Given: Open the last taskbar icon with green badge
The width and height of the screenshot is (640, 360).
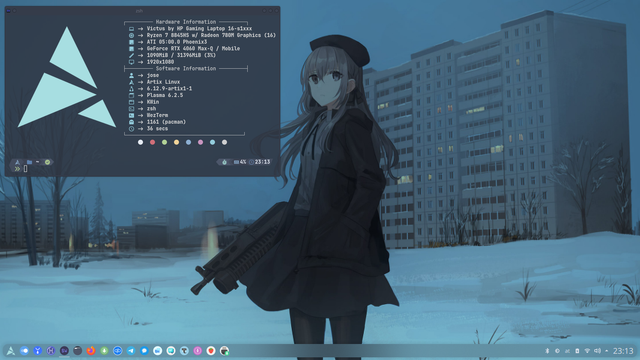Looking at the screenshot, I should pos(224,351).
